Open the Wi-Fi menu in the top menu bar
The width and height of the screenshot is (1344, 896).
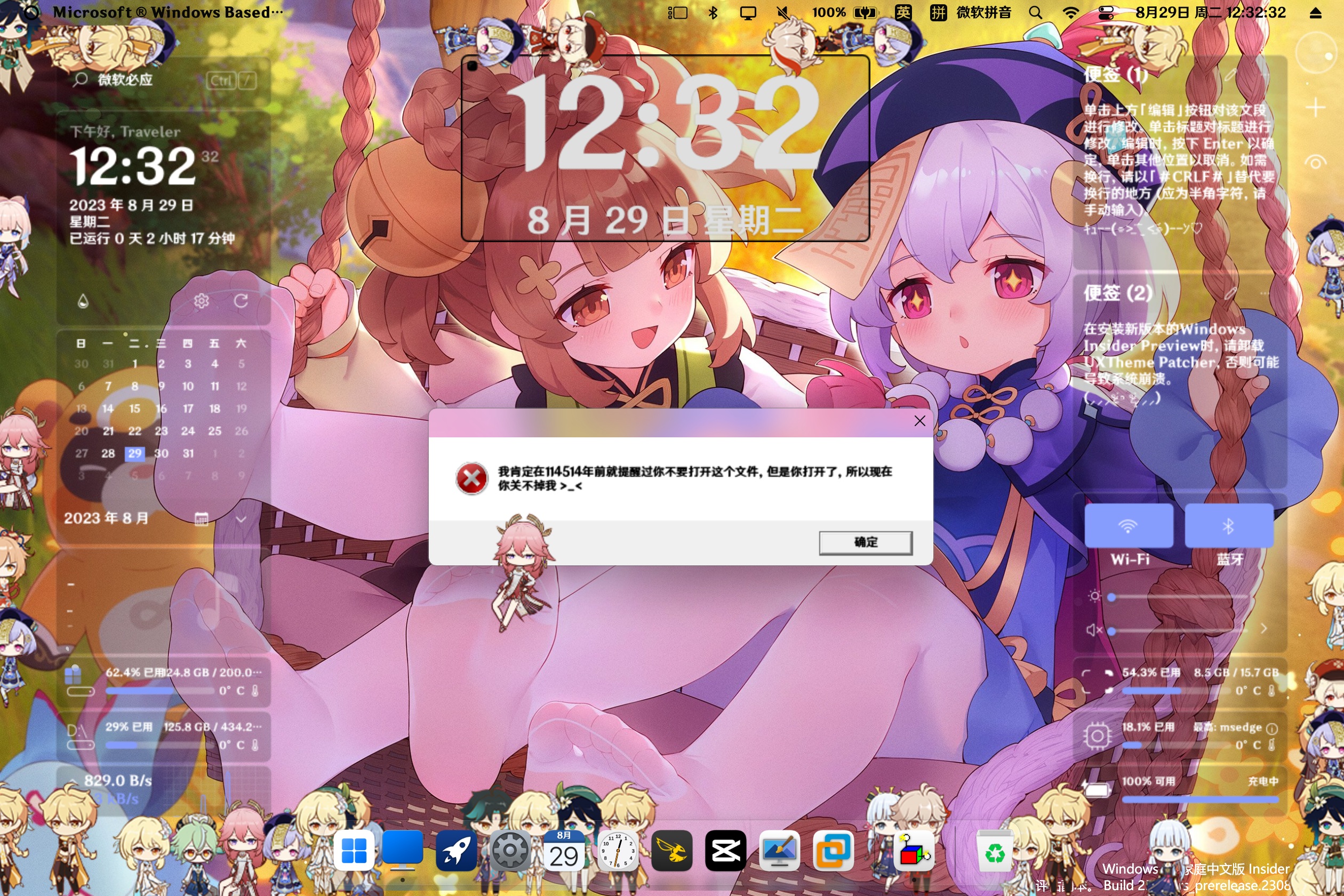click(x=1070, y=13)
